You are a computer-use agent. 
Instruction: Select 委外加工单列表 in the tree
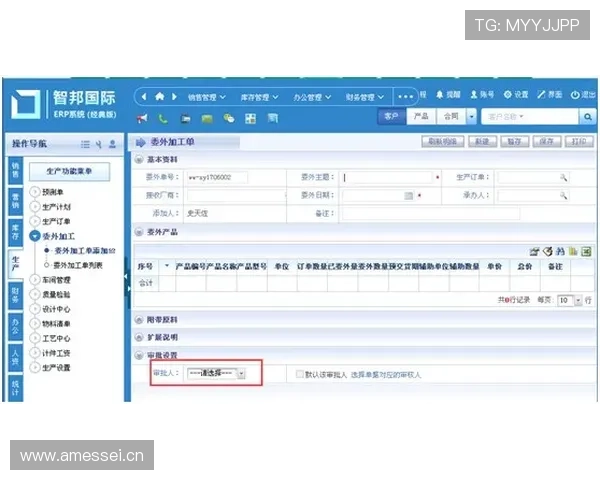78,265
